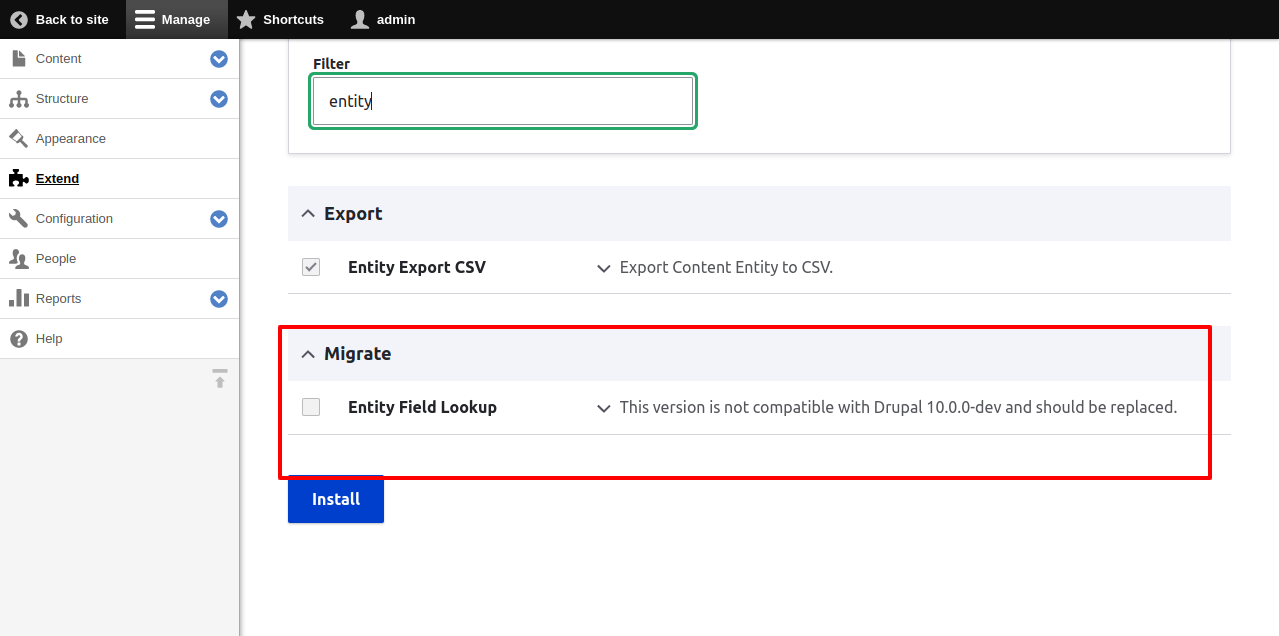Click the People user icon in sidebar
This screenshot has width=1279, height=636.
point(18,258)
